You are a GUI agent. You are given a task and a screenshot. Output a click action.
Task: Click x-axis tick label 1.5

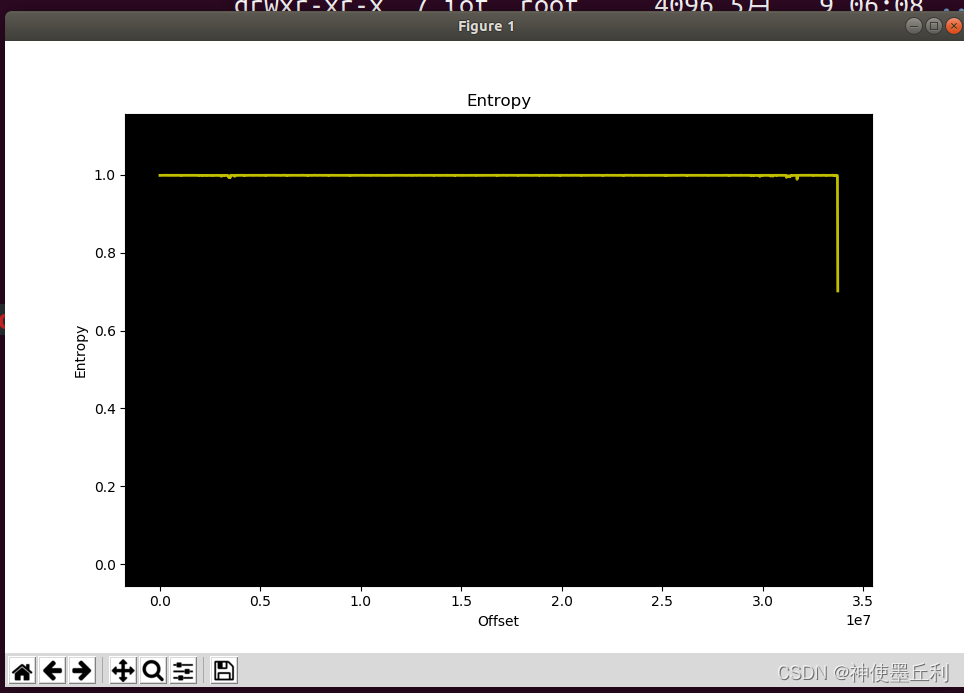(461, 601)
